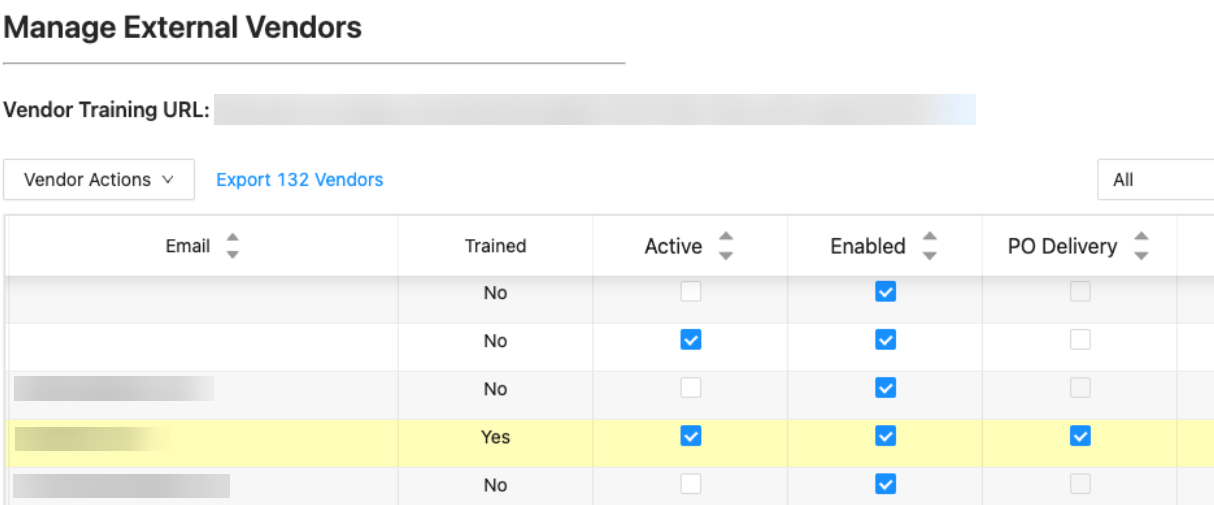Click Export 132 Vendors link
The image size is (1214, 505).
click(x=300, y=180)
